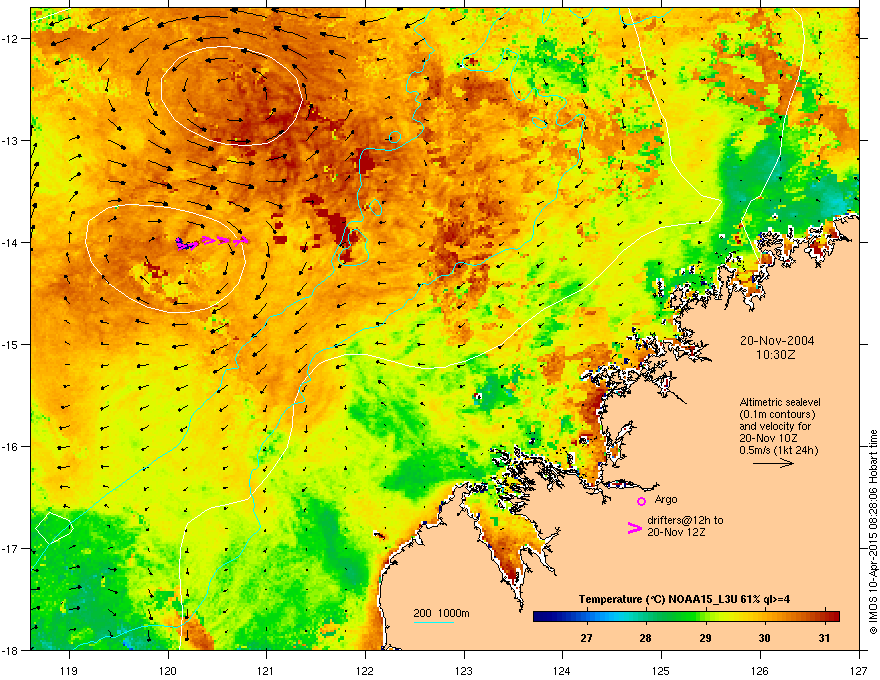Click the 'drifters@12h to' legend label
Image resolution: width=880 pixels, height=680 pixels.
(x=685, y=521)
